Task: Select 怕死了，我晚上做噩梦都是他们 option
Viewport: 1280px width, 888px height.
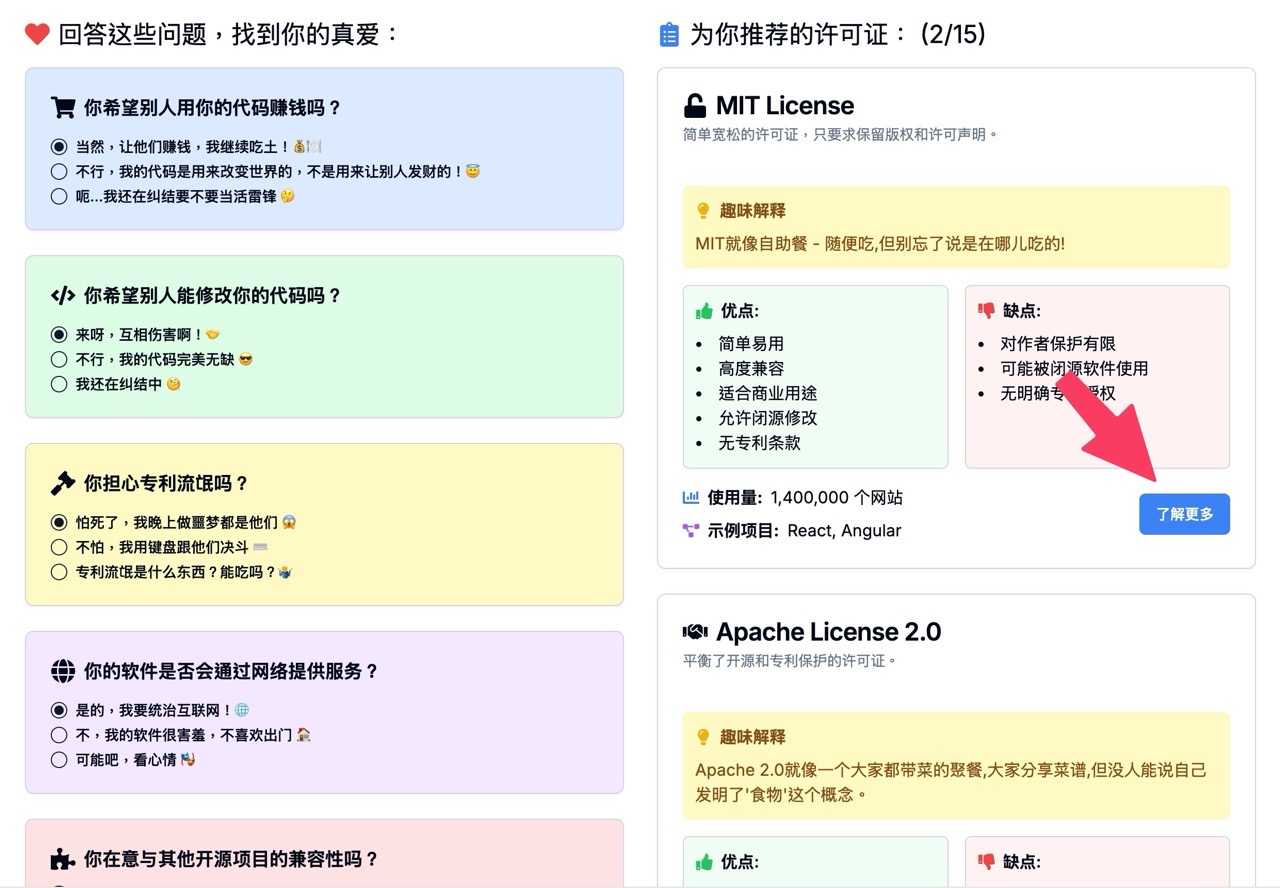Action: [x=59, y=522]
